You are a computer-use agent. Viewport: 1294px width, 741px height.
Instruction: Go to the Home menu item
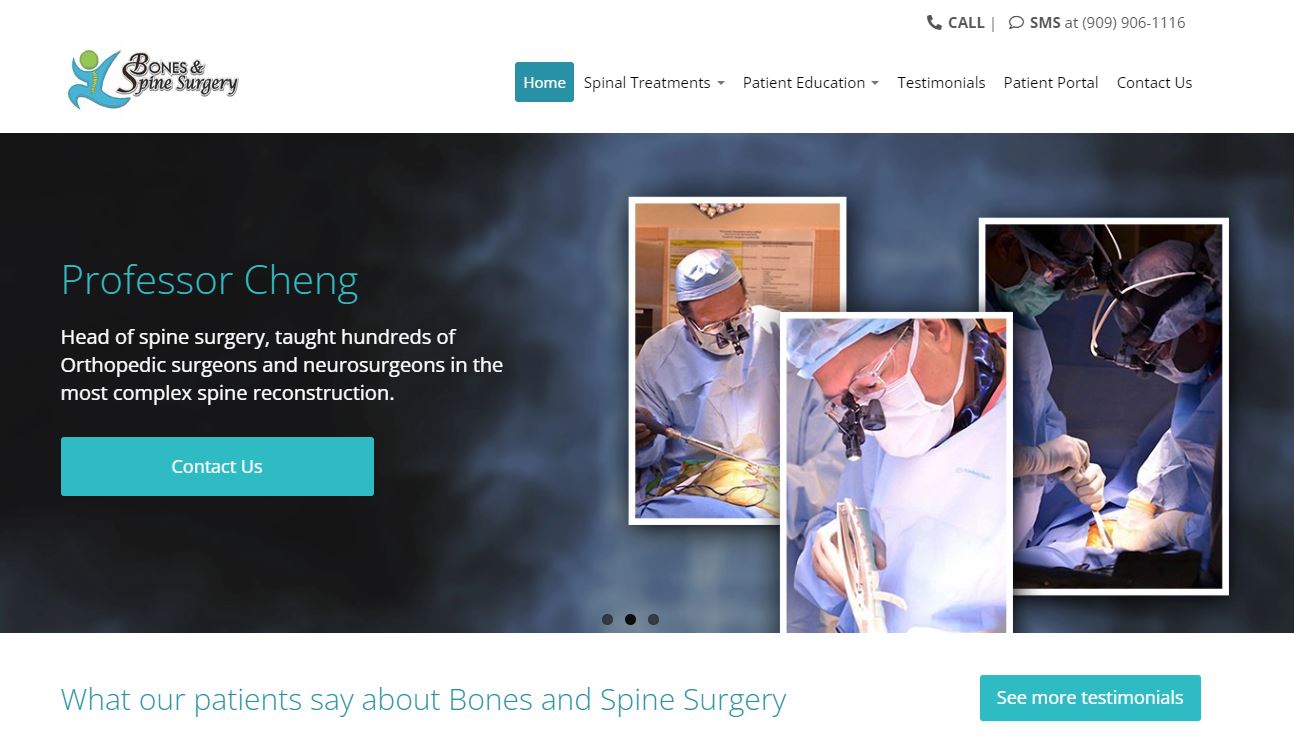click(x=544, y=82)
